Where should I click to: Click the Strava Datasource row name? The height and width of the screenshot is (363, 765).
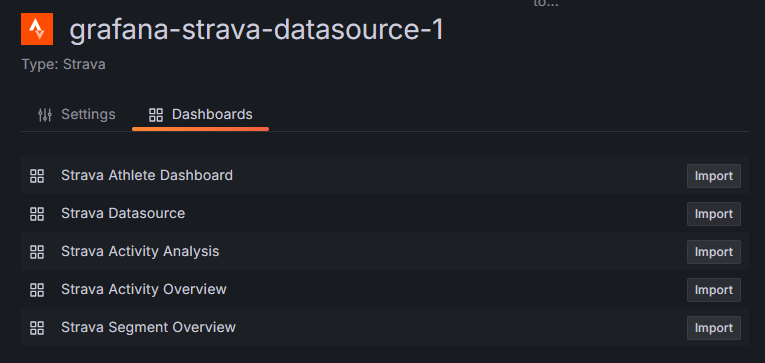(x=123, y=213)
